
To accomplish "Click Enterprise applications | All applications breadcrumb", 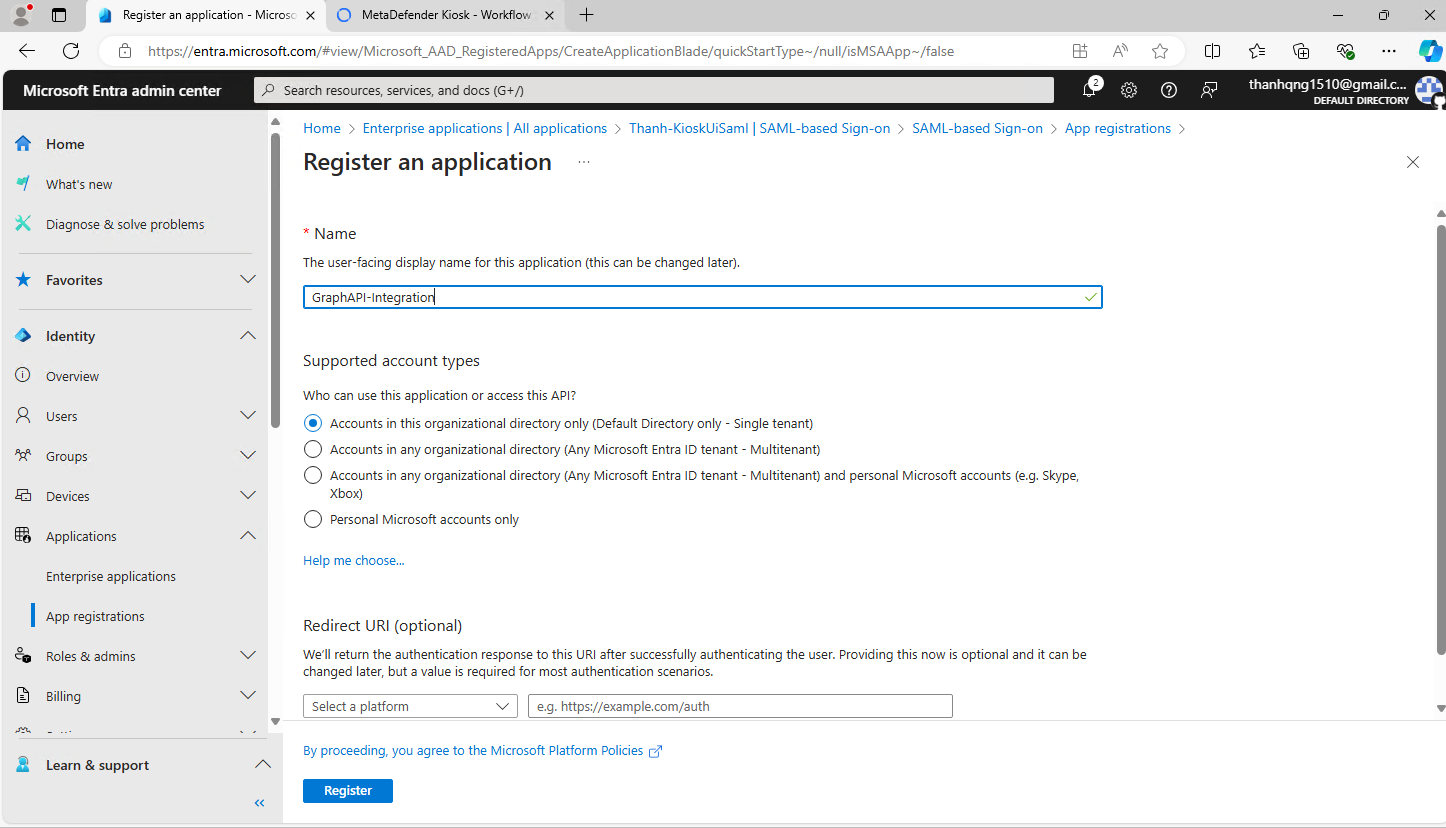I will pyautogui.click(x=485, y=128).
